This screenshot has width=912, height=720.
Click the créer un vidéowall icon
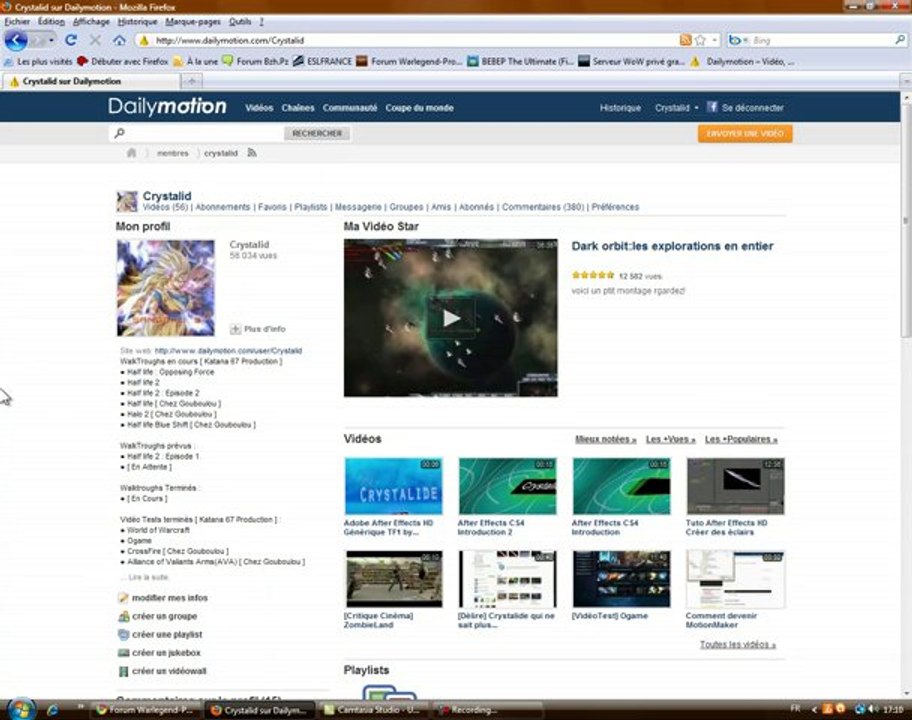(123, 671)
